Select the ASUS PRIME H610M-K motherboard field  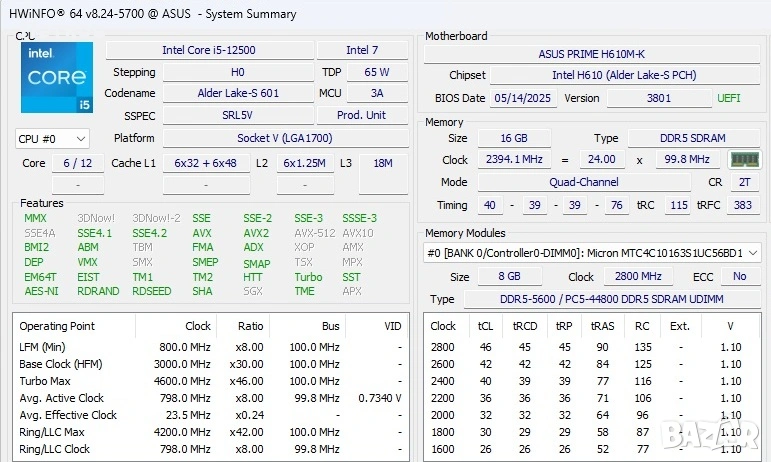point(592,53)
